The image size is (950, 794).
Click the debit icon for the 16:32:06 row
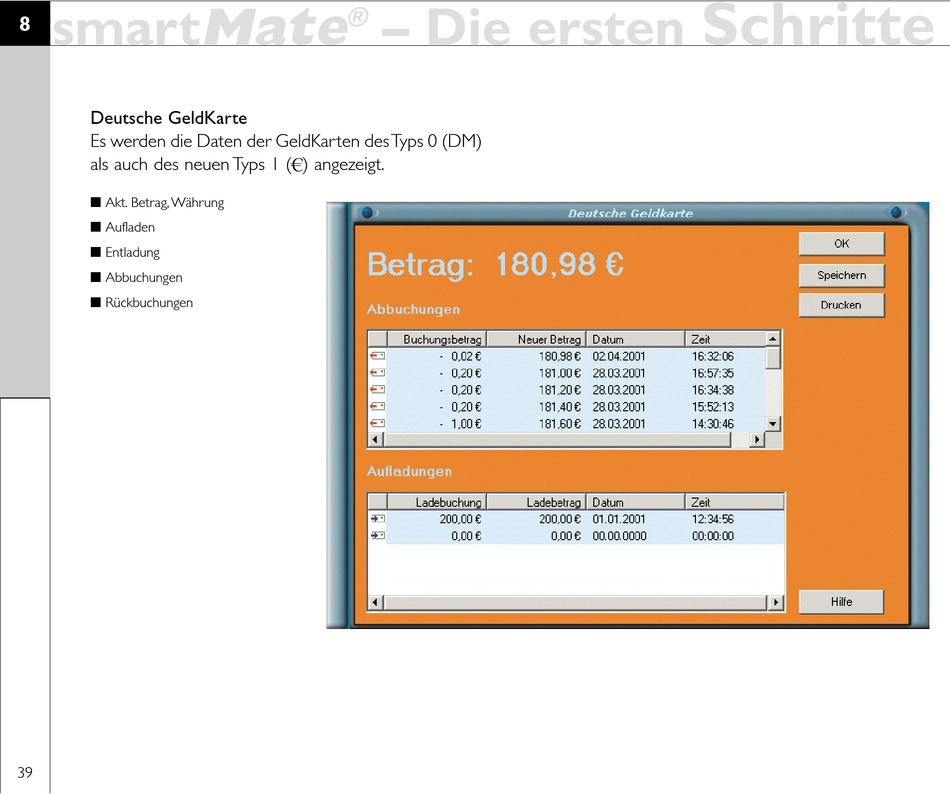click(x=377, y=356)
